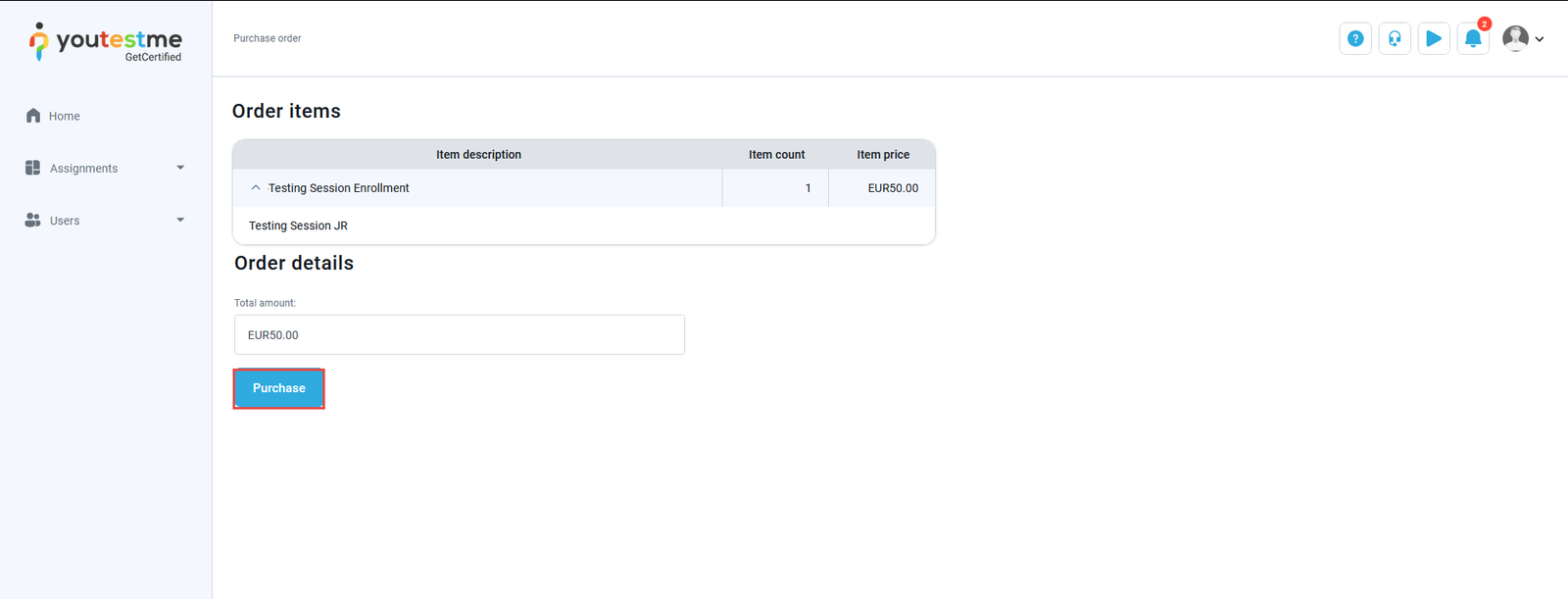
Task: Click the Testing Session JR entry
Action: 298,225
